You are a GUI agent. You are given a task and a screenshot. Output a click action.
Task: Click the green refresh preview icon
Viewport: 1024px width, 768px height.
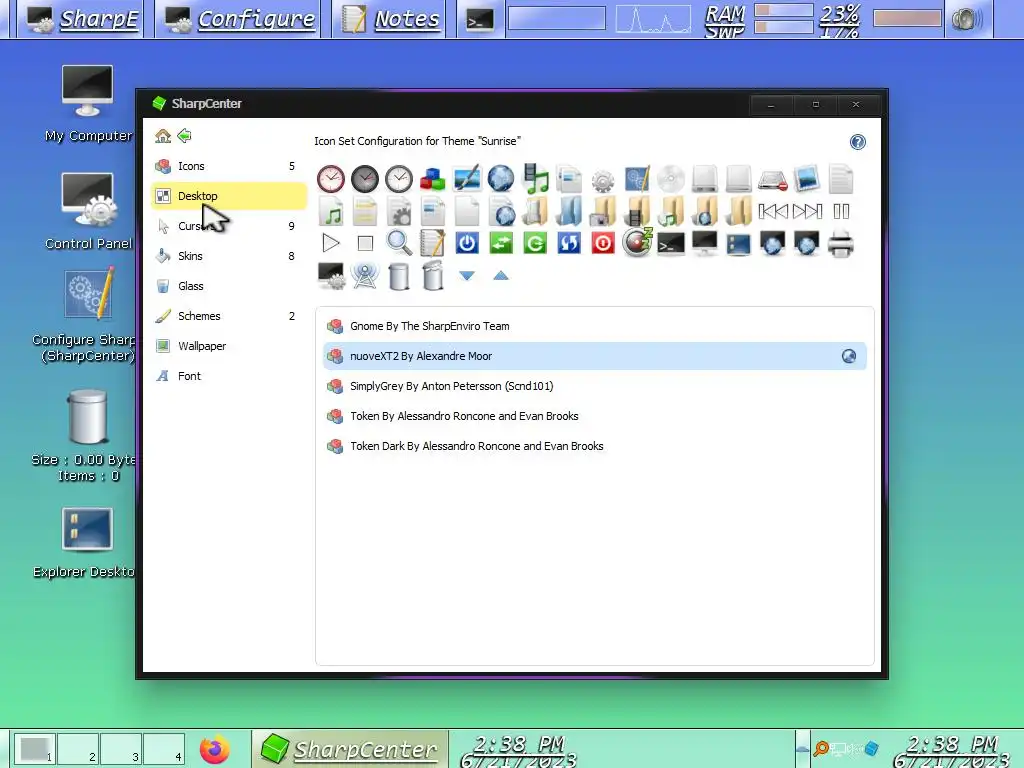535,244
